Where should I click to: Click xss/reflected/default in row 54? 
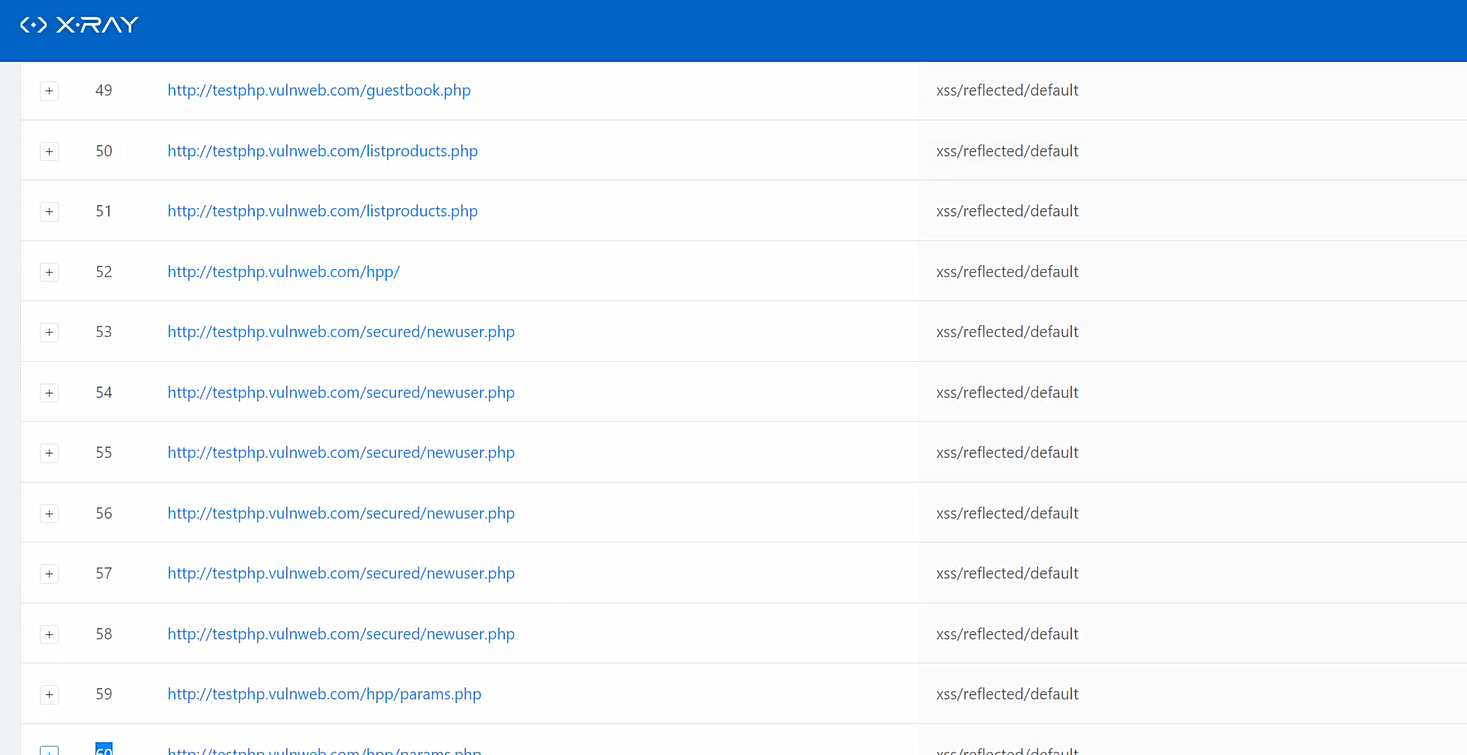point(1007,392)
